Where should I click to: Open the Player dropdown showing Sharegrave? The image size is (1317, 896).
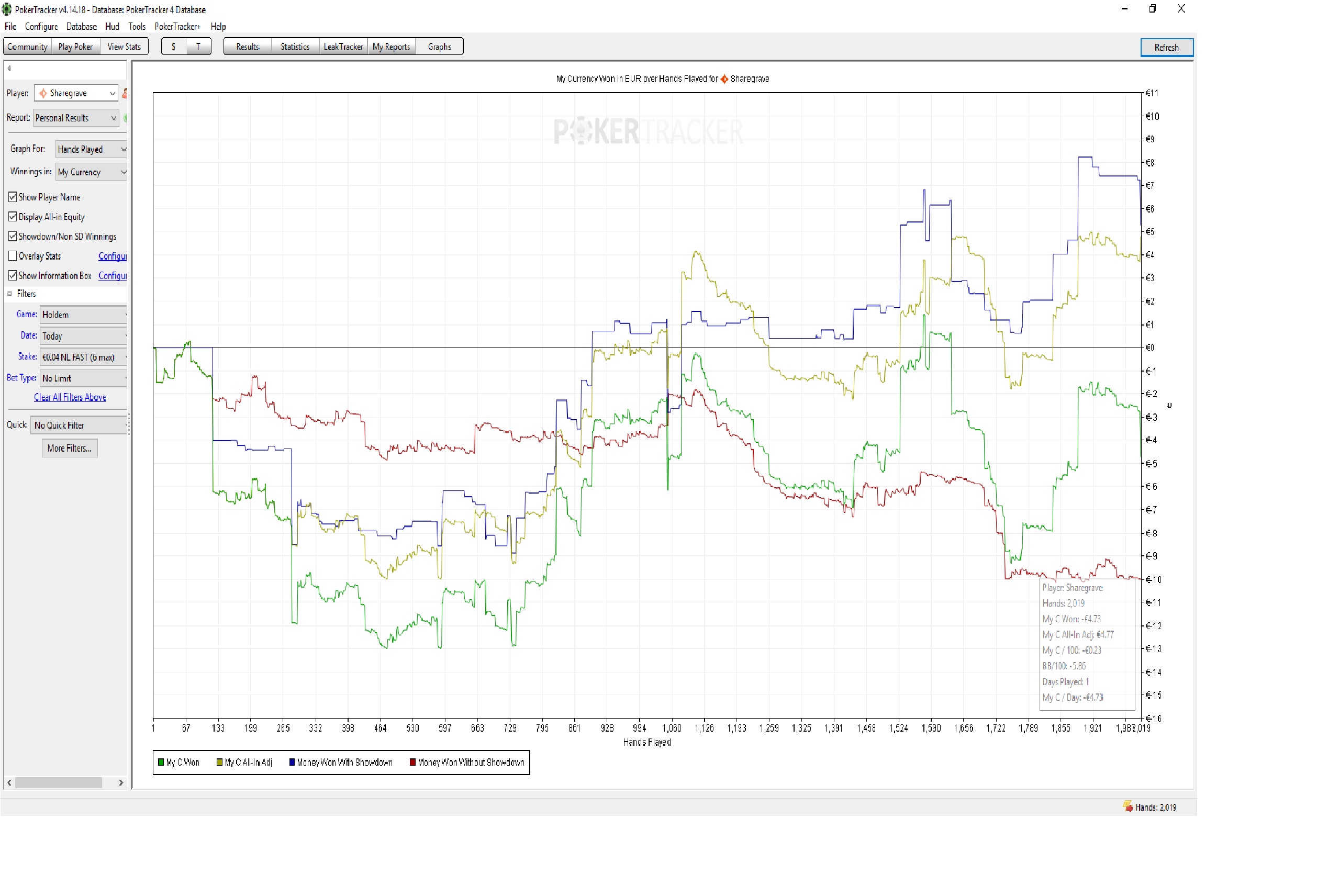coord(76,93)
